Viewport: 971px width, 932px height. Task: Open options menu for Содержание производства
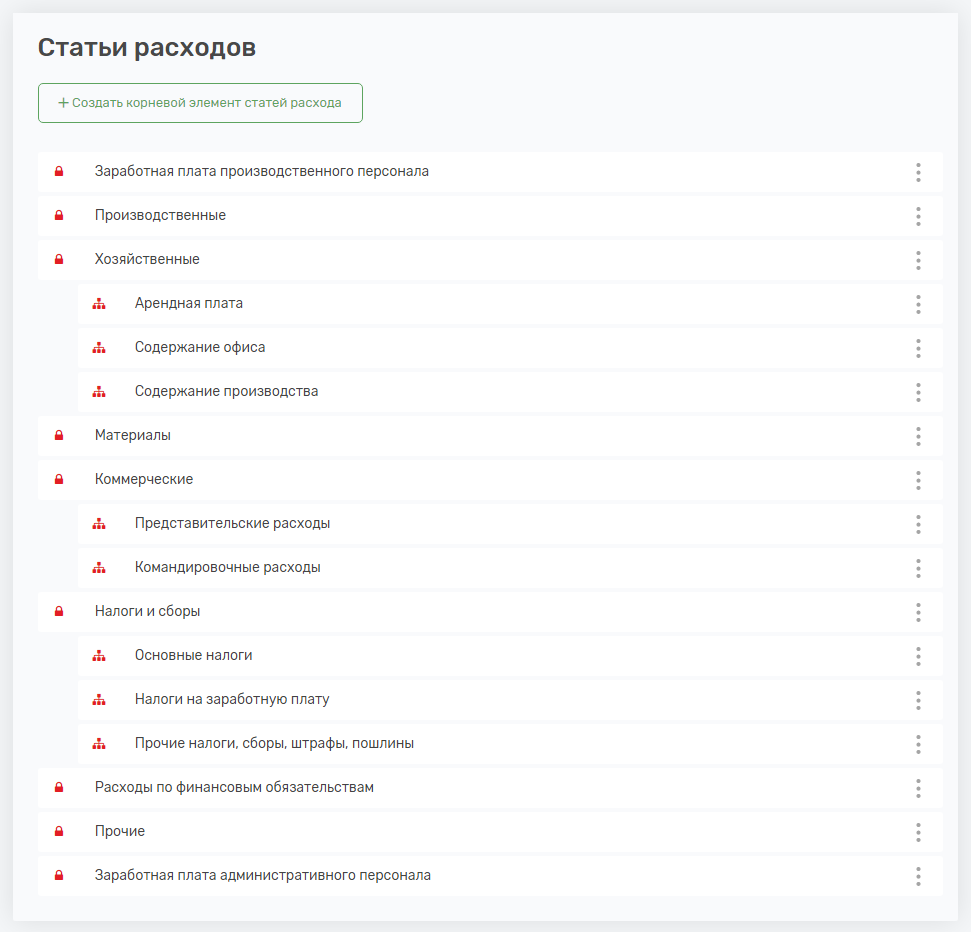[917, 392]
